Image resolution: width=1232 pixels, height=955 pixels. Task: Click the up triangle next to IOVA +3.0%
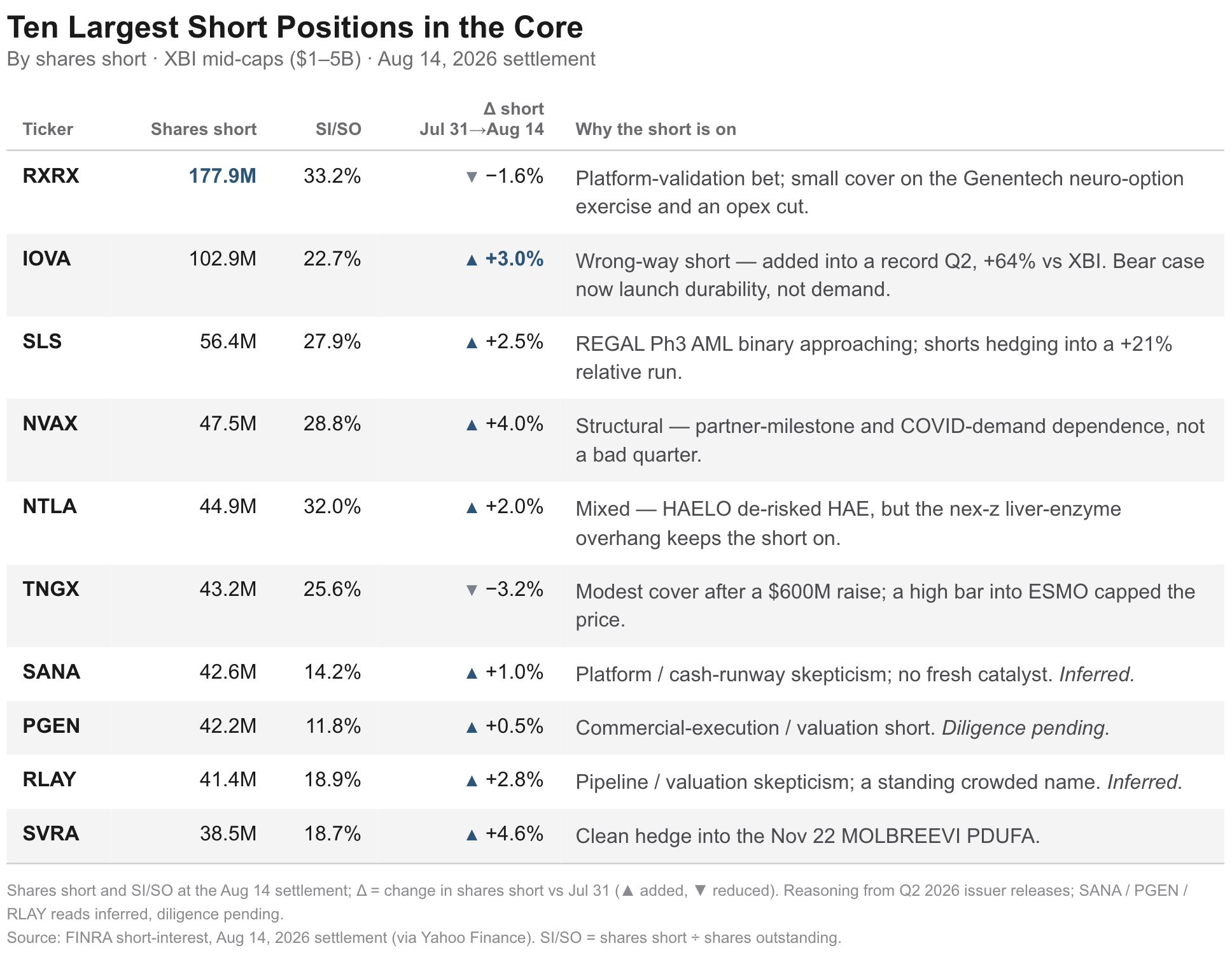point(472,260)
